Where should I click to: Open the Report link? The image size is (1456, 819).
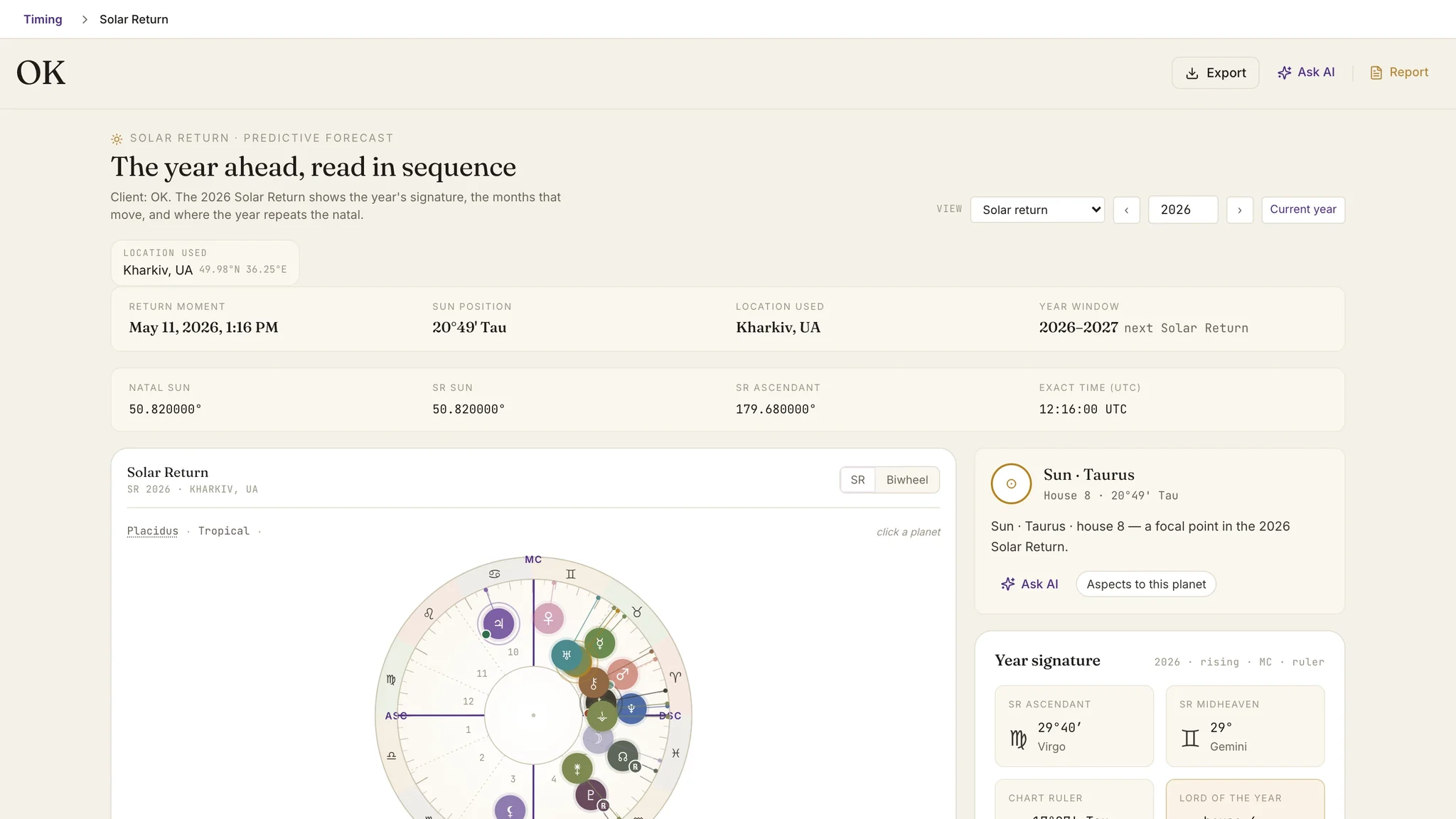click(1399, 73)
